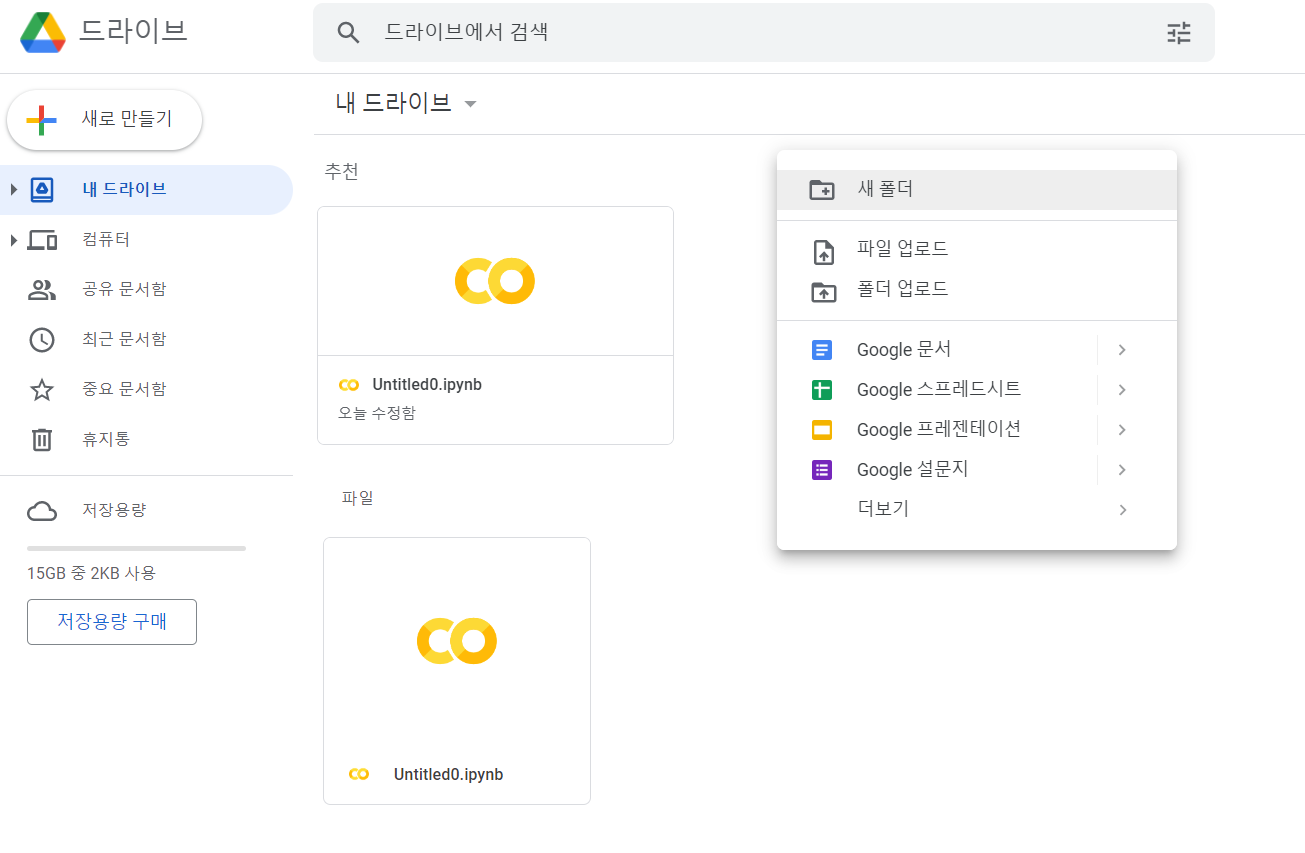Click the 공유 문서함 people icon
This screenshot has height=853, width=1305.
[42, 290]
